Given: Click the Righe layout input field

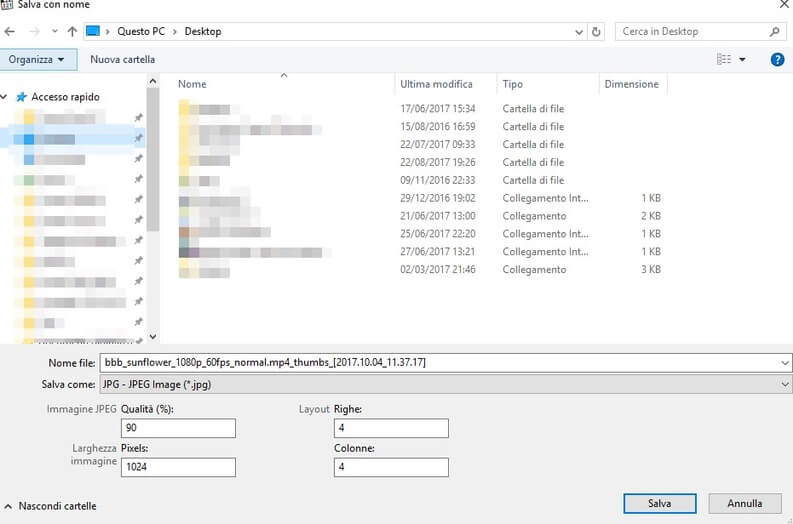Looking at the screenshot, I should pos(391,428).
